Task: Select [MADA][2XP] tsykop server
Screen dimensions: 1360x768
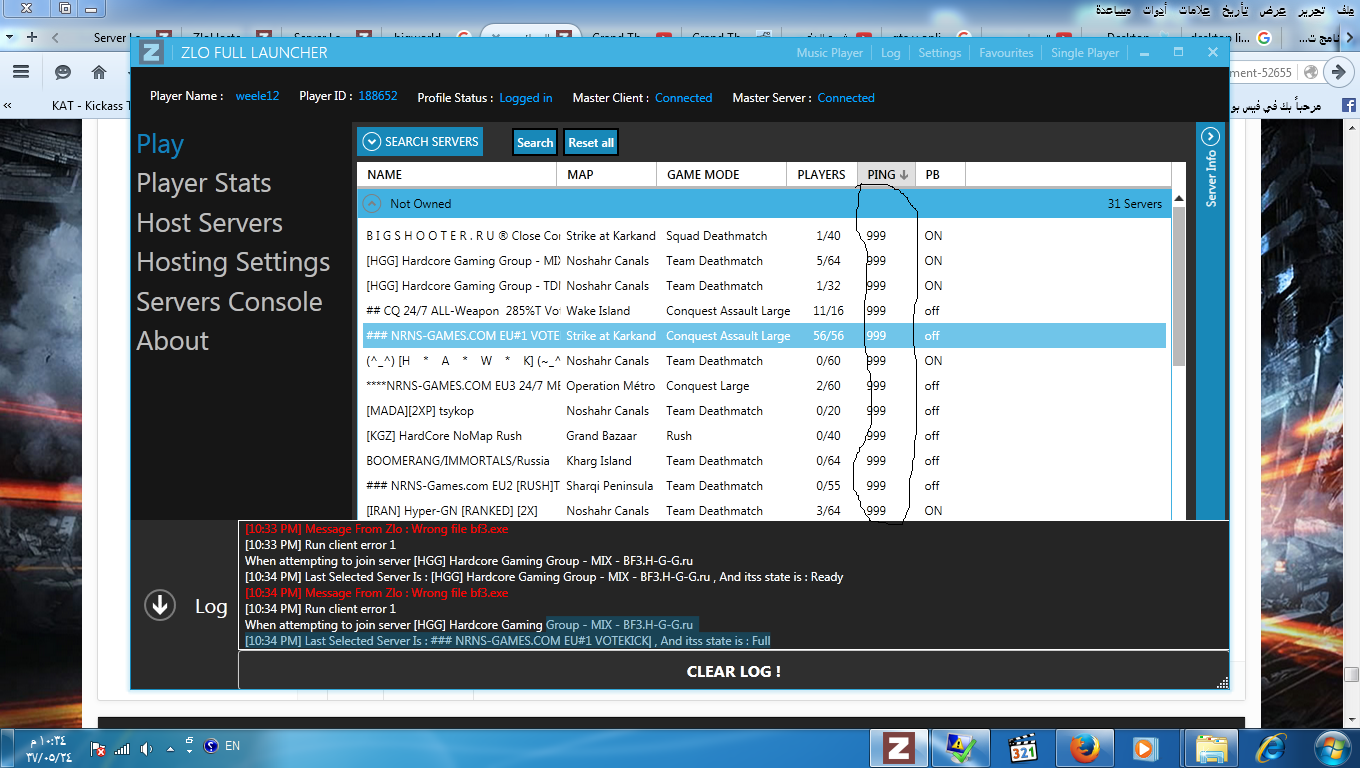Action: 762,411
